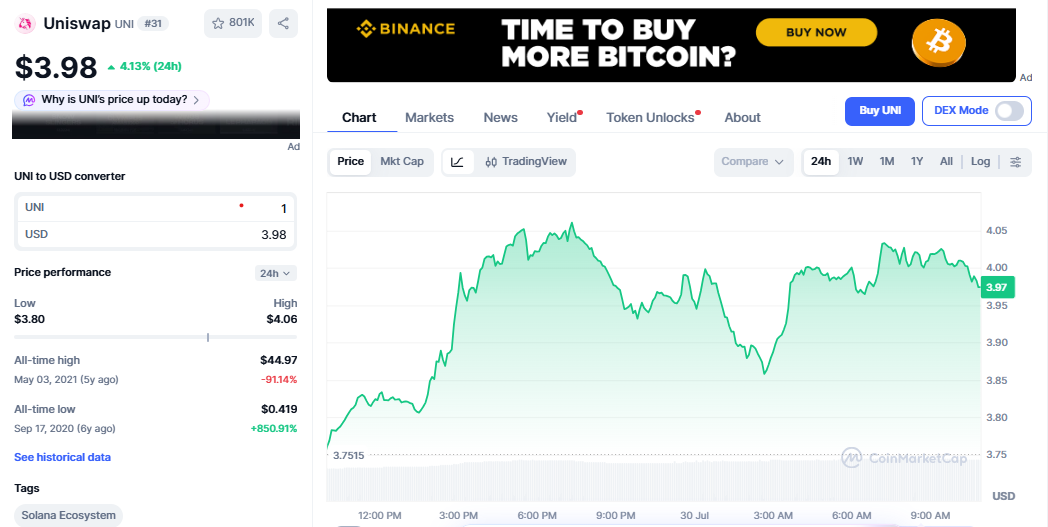This screenshot has height=527, width=1048.
Task: Select Price chart toggle
Action: point(350,162)
